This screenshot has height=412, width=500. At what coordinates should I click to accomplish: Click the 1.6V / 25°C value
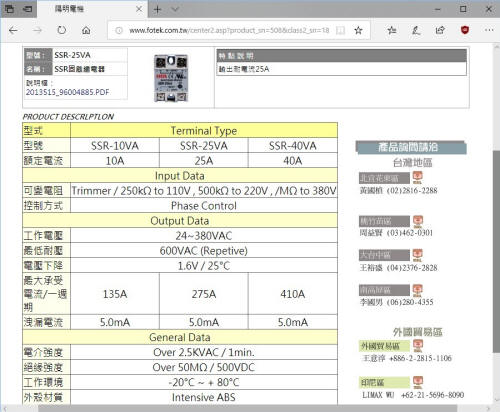(204, 266)
